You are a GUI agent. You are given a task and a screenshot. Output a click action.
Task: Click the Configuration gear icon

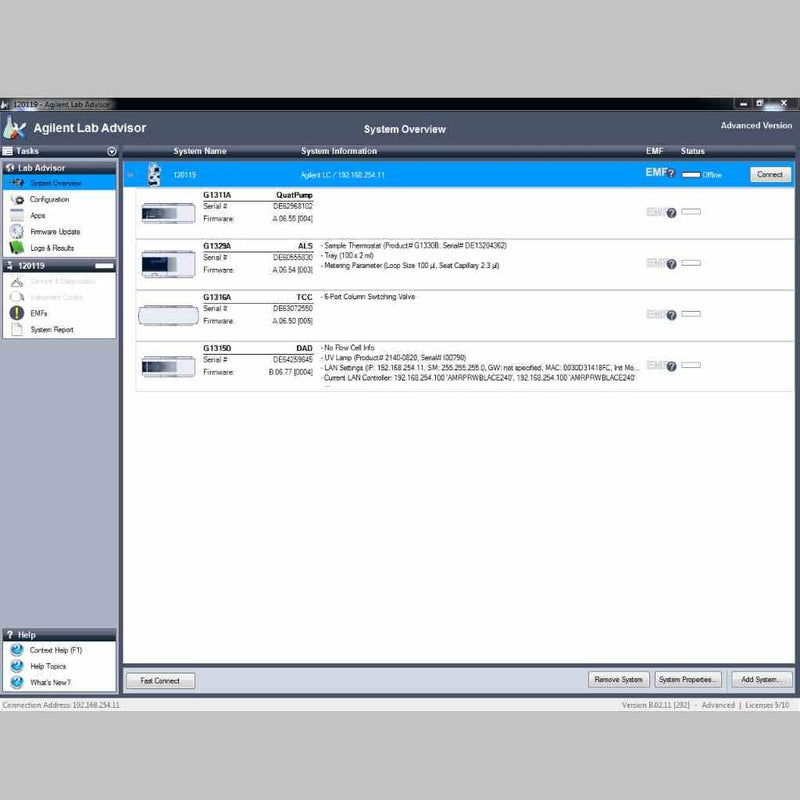[x=17, y=199]
